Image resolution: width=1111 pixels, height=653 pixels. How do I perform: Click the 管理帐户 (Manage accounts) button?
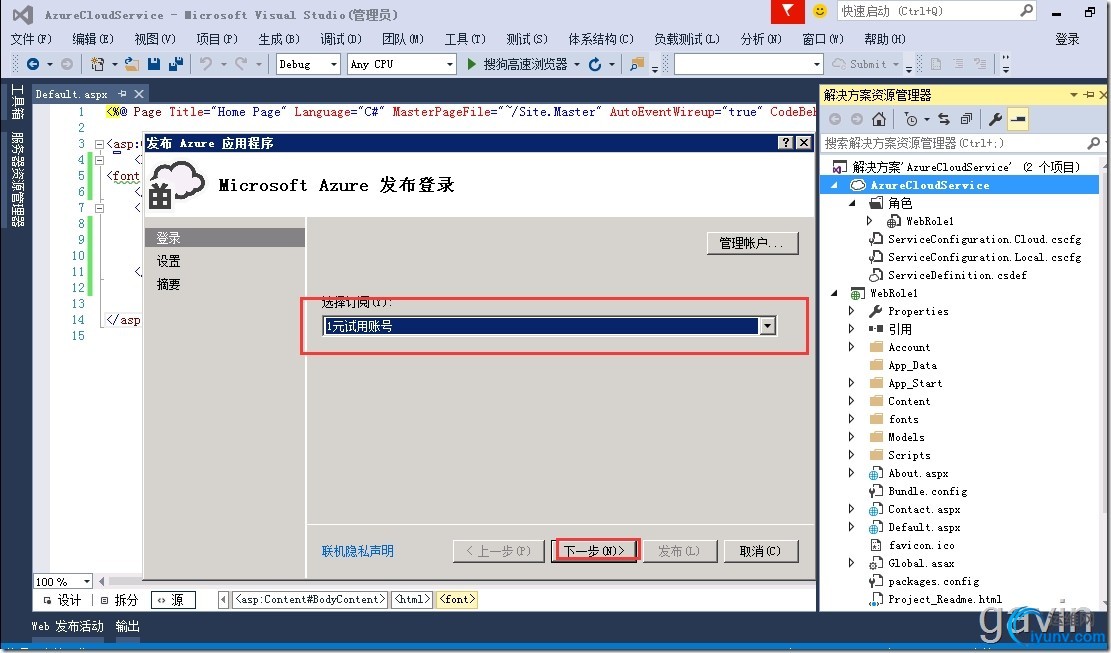click(x=752, y=243)
